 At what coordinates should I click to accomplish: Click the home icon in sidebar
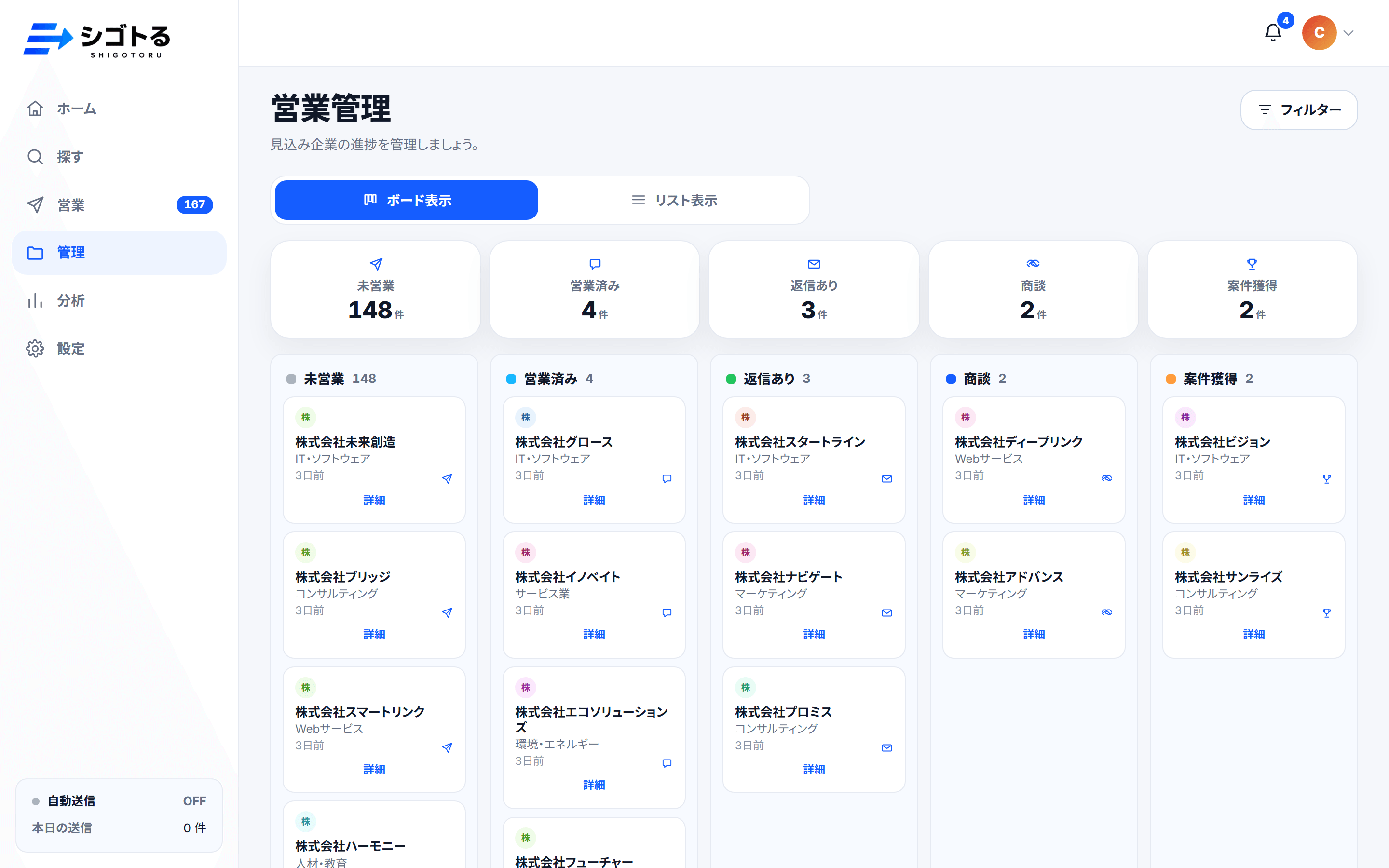coord(35,108)
